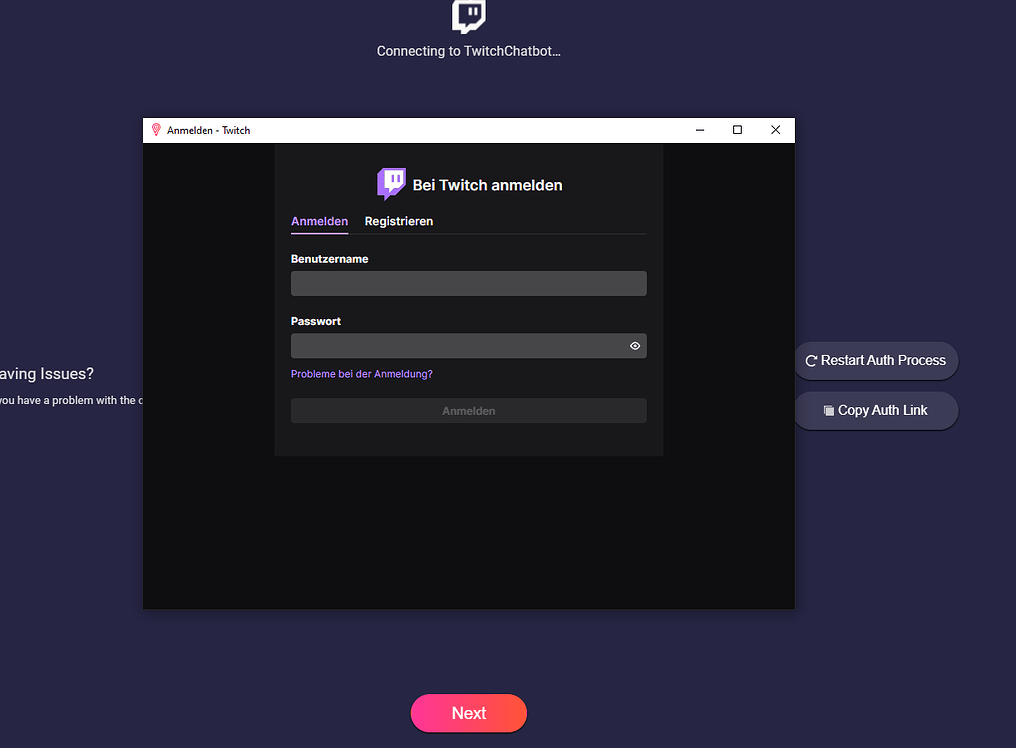Screen dimensions: 1016x748
Task: Close the Anmelden - Twitch window
Action: tap(775, 129)
